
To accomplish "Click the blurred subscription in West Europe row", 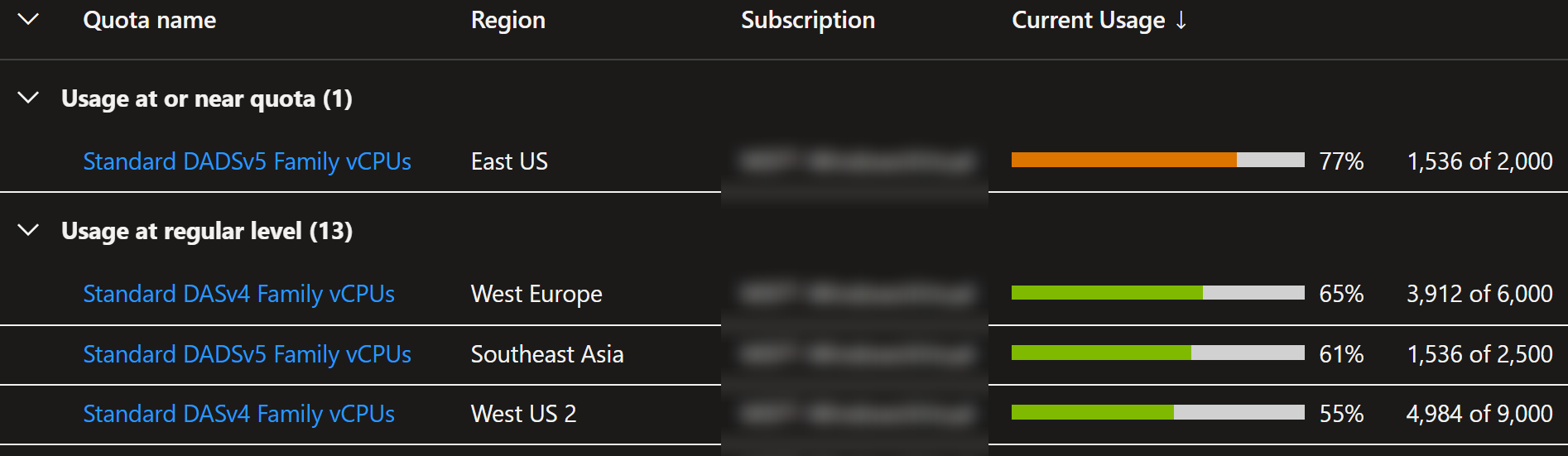I will point(857,294).
